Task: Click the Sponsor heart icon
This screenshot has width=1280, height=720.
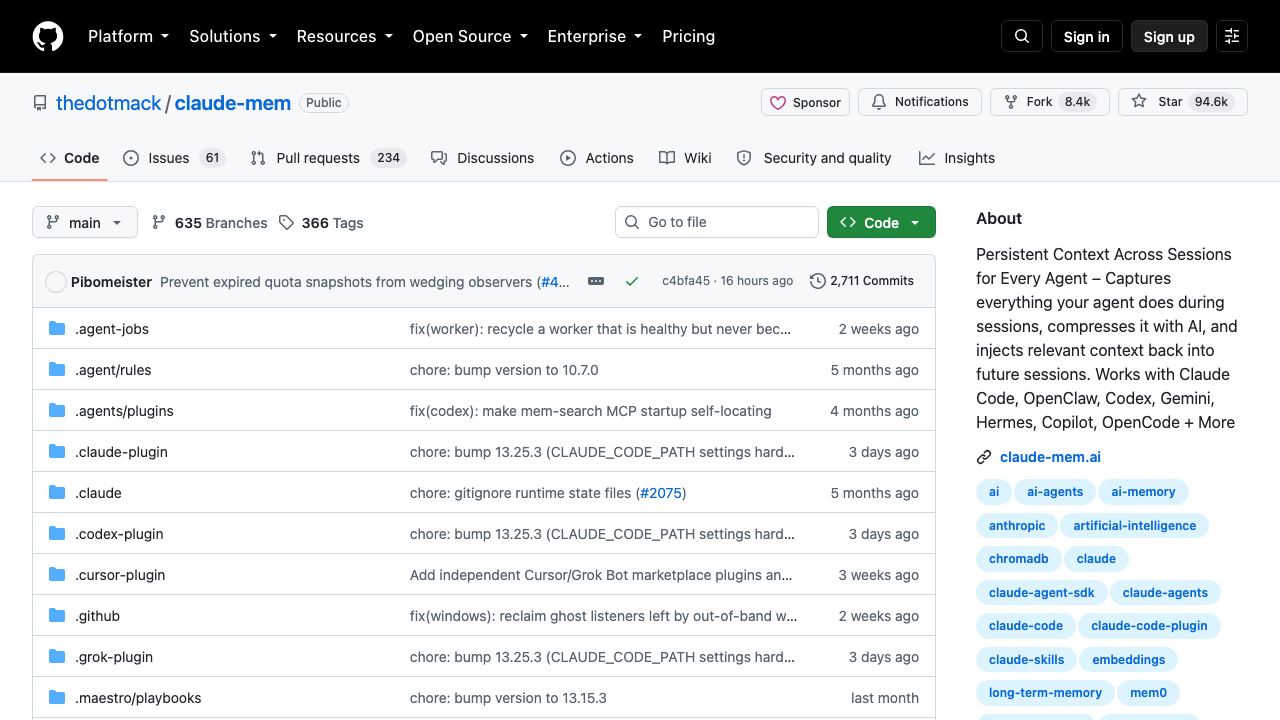Action: (x=778, y=102)
